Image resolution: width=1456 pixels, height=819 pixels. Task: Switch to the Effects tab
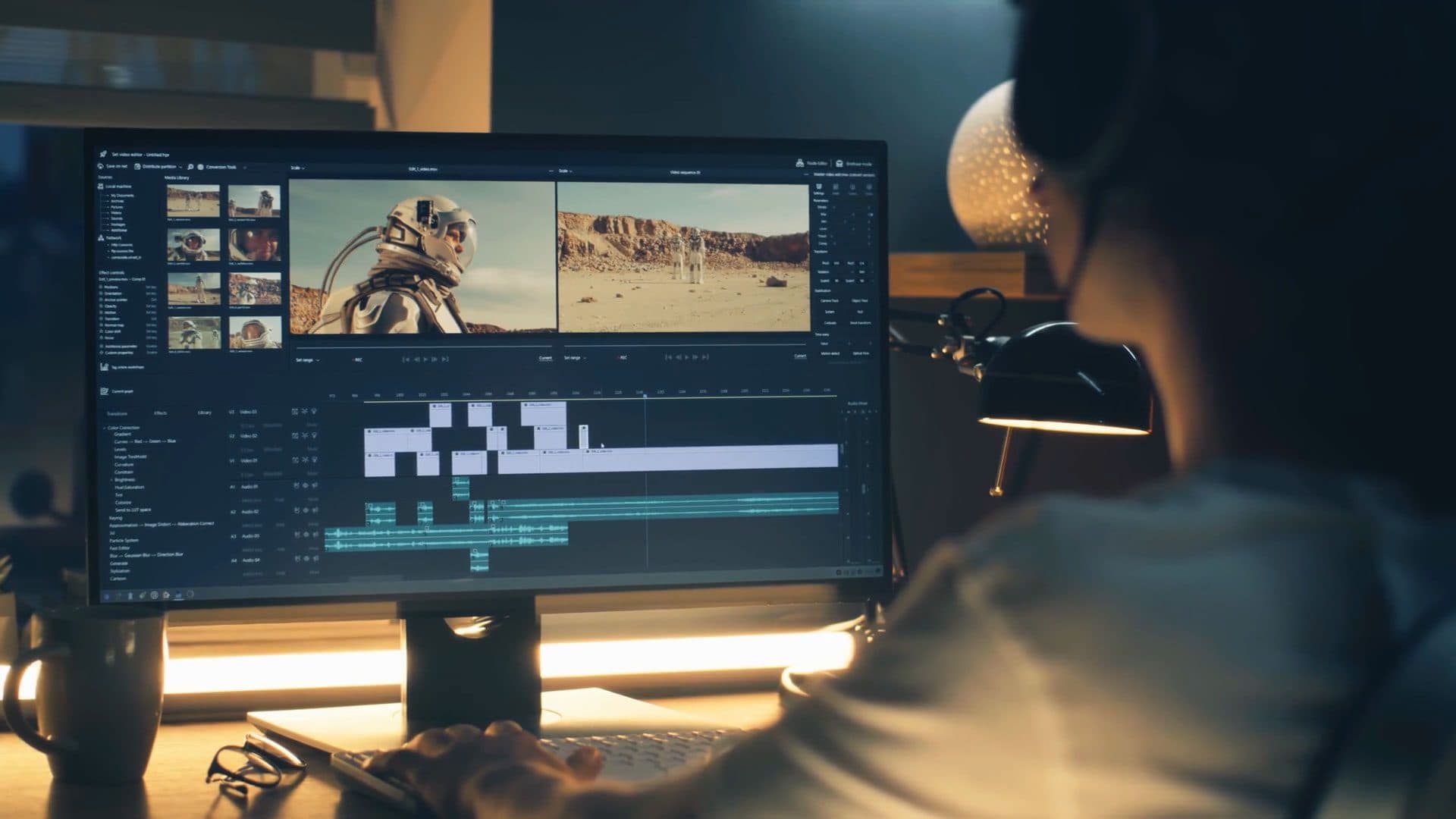[161, 413]
